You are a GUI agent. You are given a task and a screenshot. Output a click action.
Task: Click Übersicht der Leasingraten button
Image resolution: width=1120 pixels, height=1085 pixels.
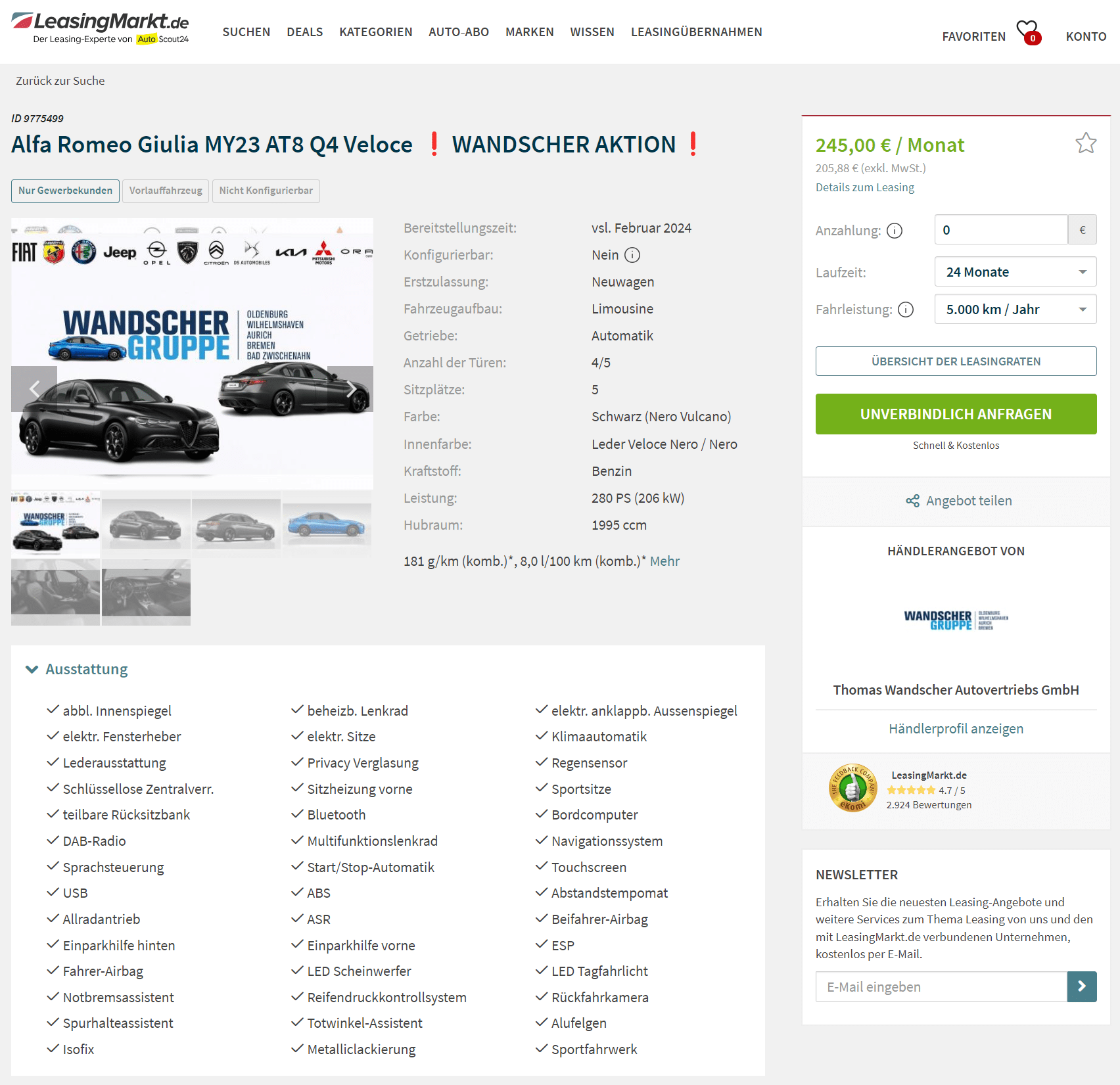[956, 361]
